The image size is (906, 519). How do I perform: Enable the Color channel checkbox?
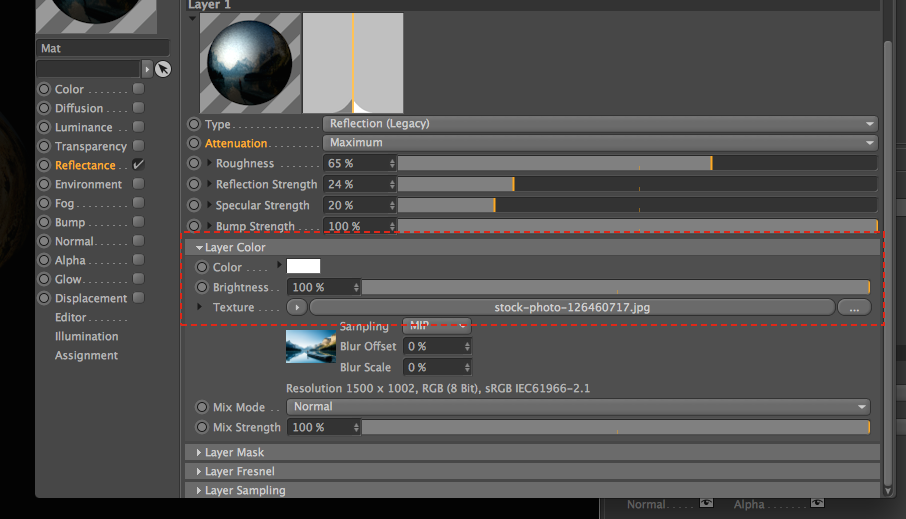click(139, 88)
